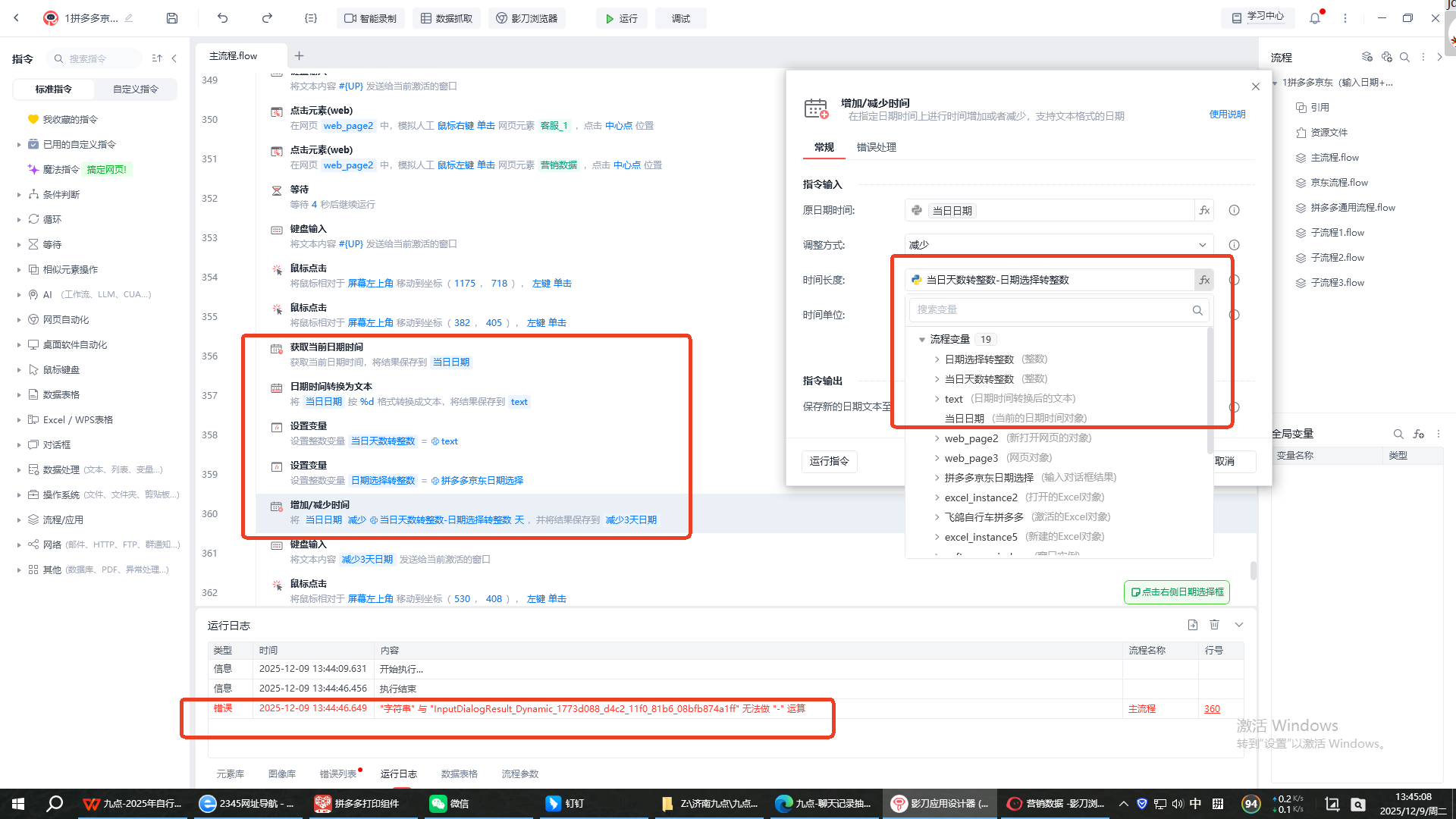Image resolution: width=1456 pixels, height=819 pixels.
Task: Click the 等待 hourglass step icon
Action: [277, 190]
